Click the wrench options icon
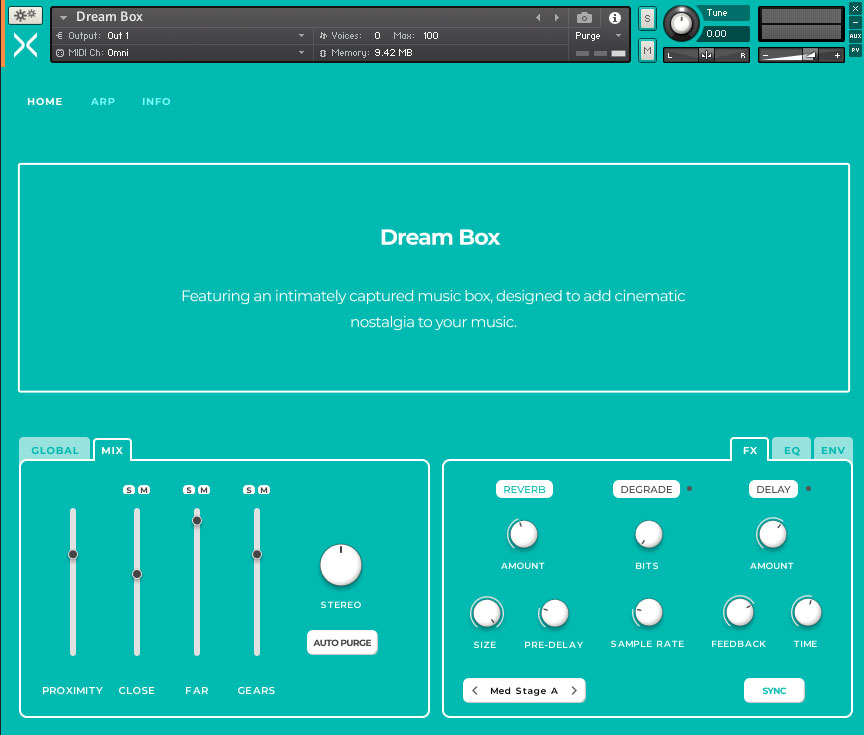This screenshot has height=735, width=864. point(25,15)
